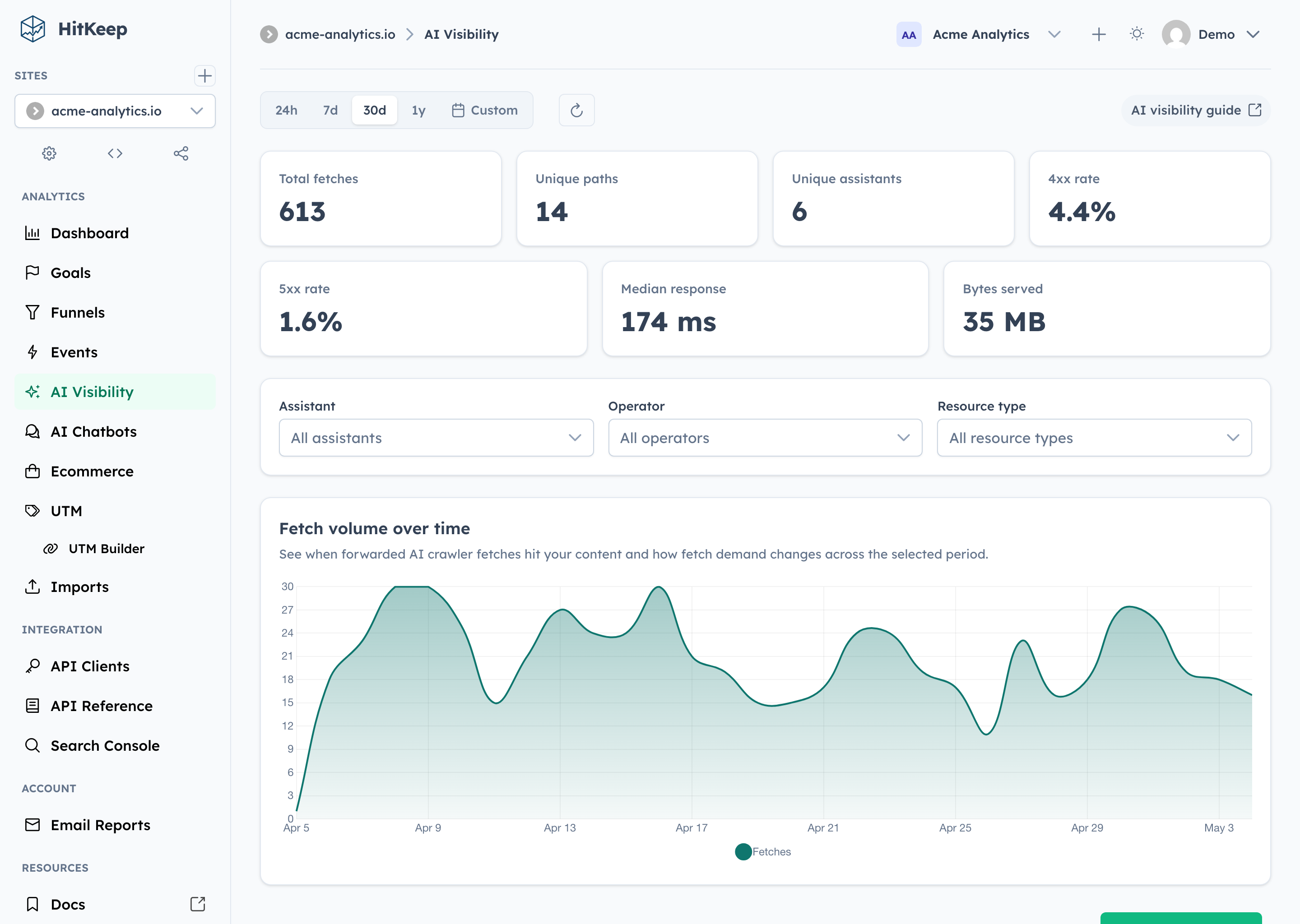
Task: Expand the acme-analytics.io site selector
Action: 115,111
